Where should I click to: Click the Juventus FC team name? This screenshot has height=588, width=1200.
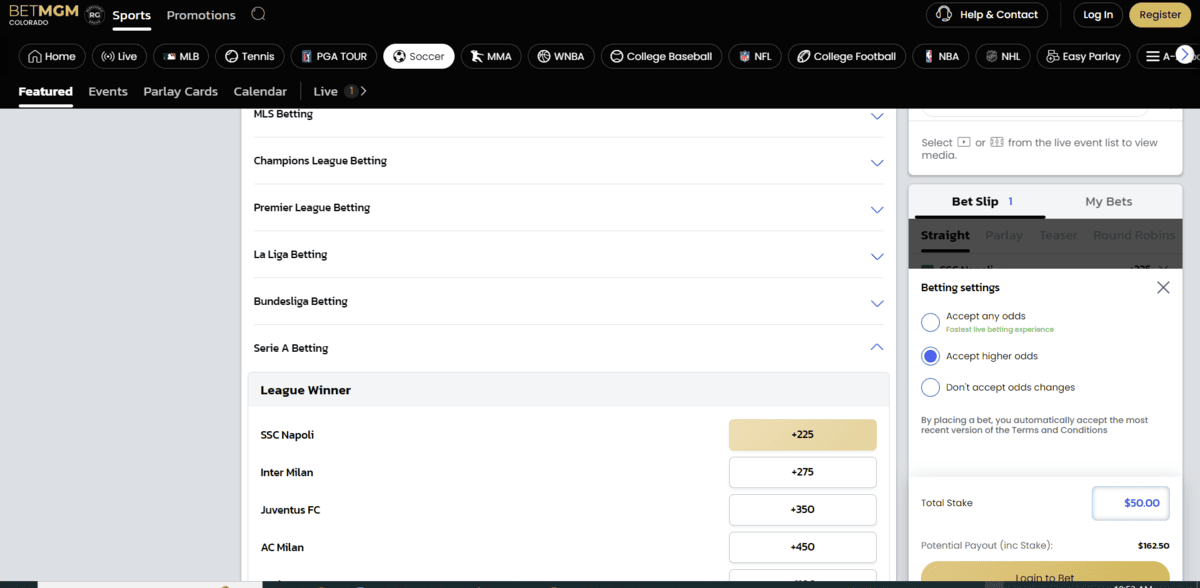point(291,510)
